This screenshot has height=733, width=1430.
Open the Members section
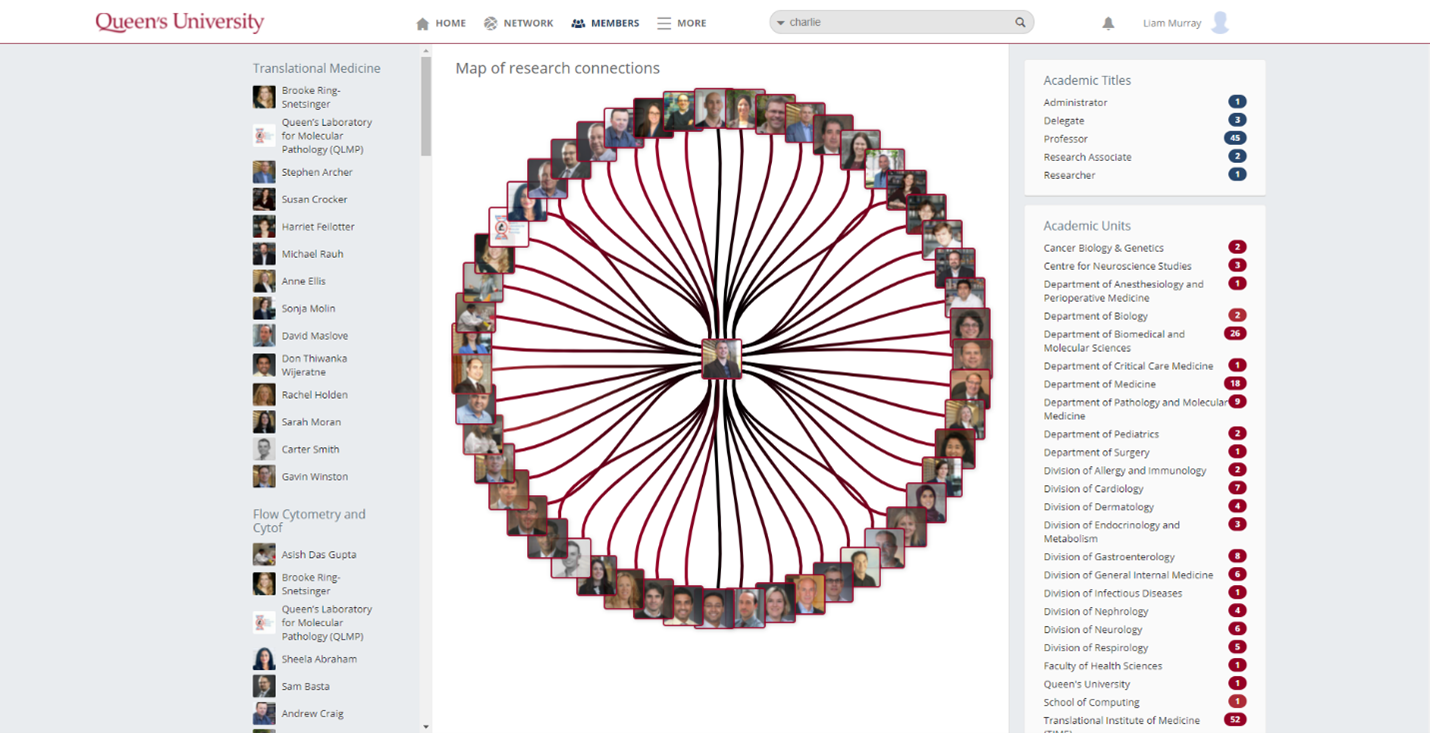[605, 23]
